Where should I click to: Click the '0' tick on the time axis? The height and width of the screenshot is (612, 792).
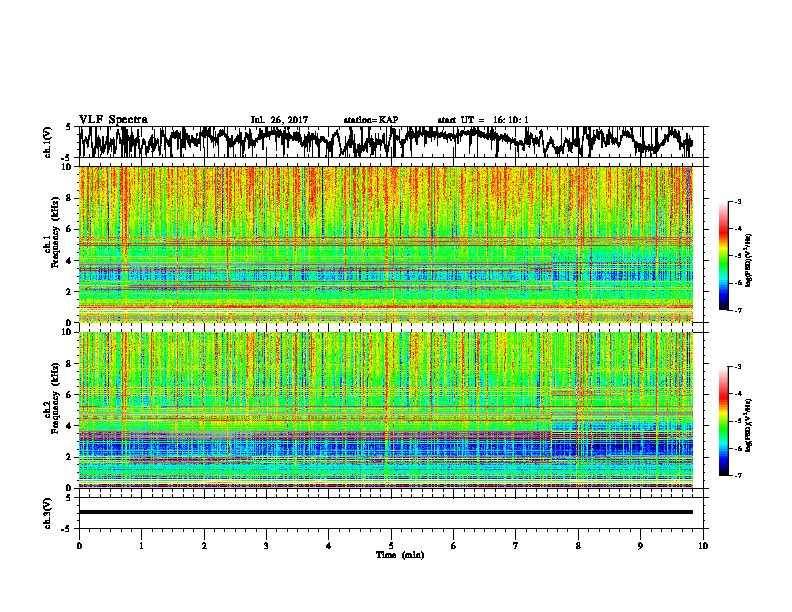[x=79, y=546]
